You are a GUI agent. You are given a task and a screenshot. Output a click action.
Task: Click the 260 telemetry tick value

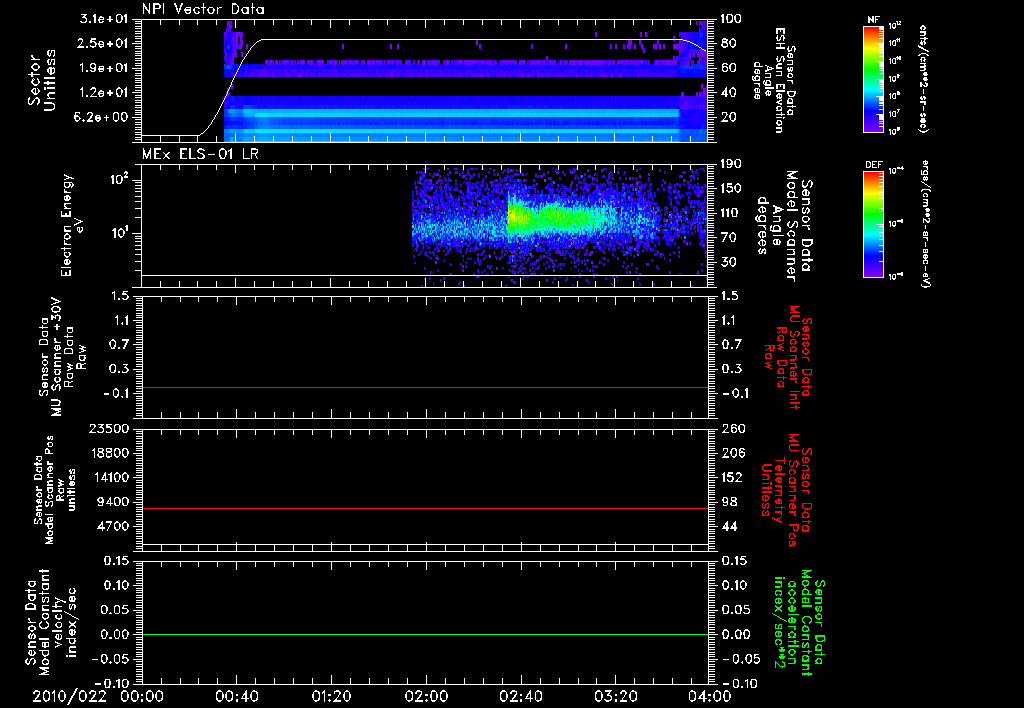pyautogui.click(x=731, y=428)
